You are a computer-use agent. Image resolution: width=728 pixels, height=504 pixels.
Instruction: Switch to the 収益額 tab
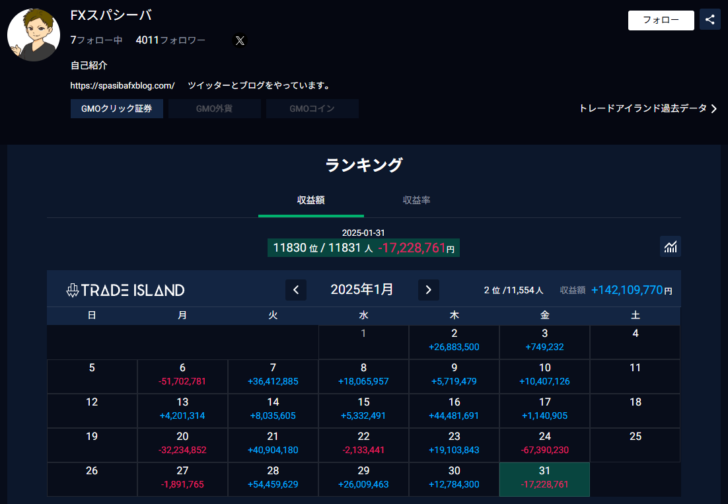coord(310,200)
